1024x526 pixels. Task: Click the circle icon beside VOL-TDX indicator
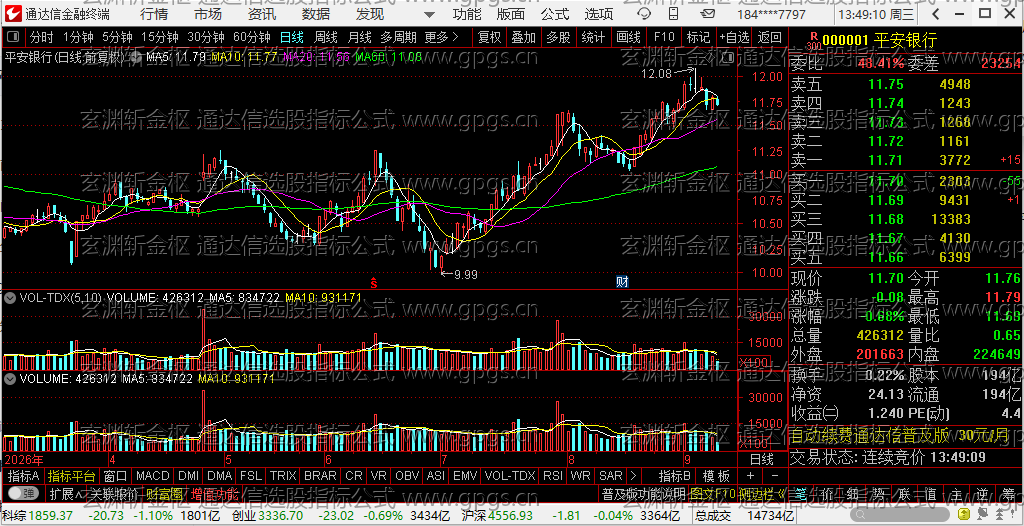pyautogui.click(x=10, y=297)
